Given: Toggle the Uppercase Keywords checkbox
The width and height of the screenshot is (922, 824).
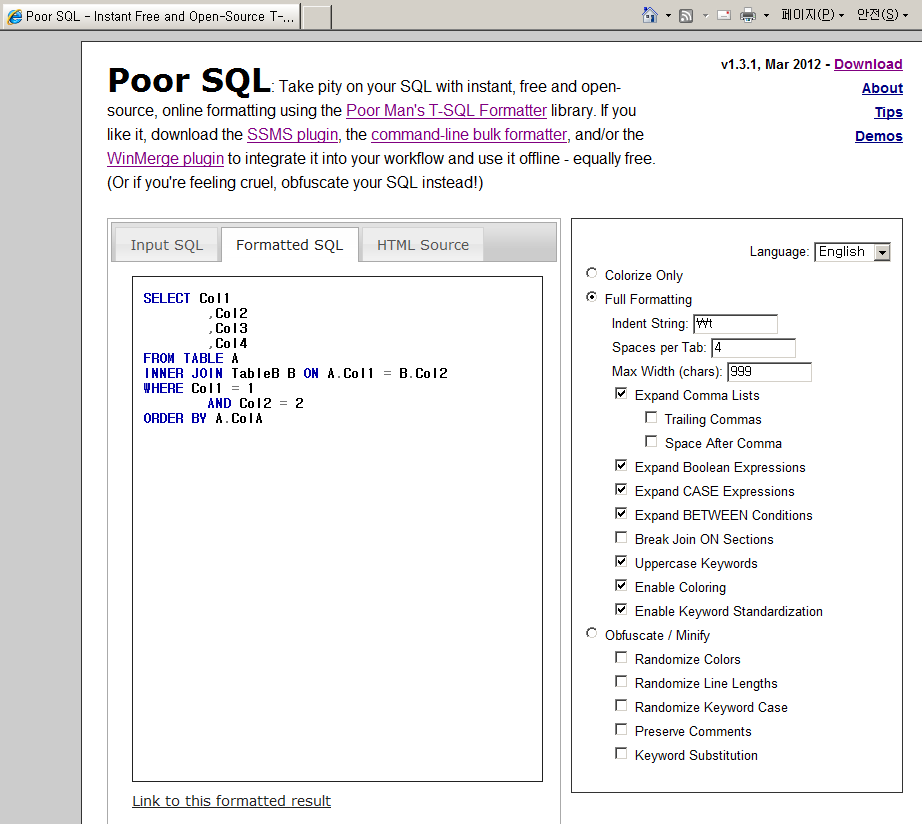Looking at the screenshot, I should click(x=621, y=562).
